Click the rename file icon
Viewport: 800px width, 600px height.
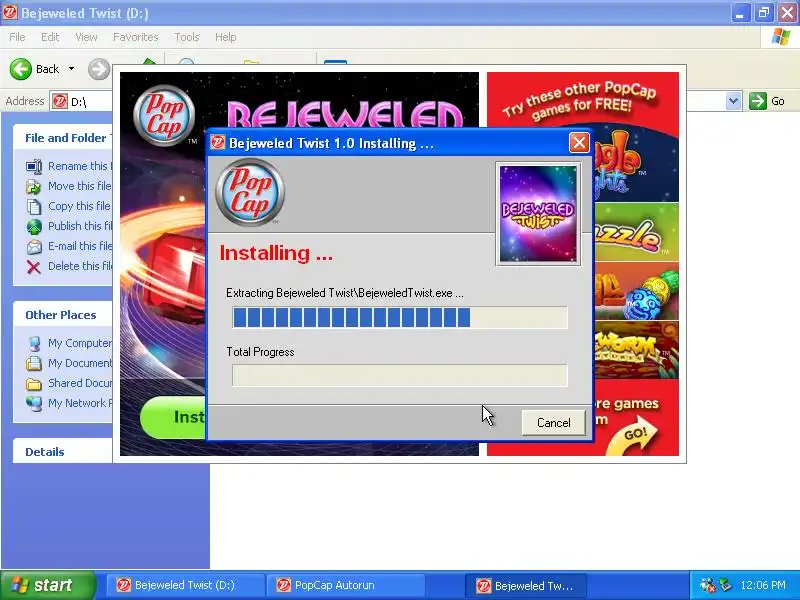34,166
